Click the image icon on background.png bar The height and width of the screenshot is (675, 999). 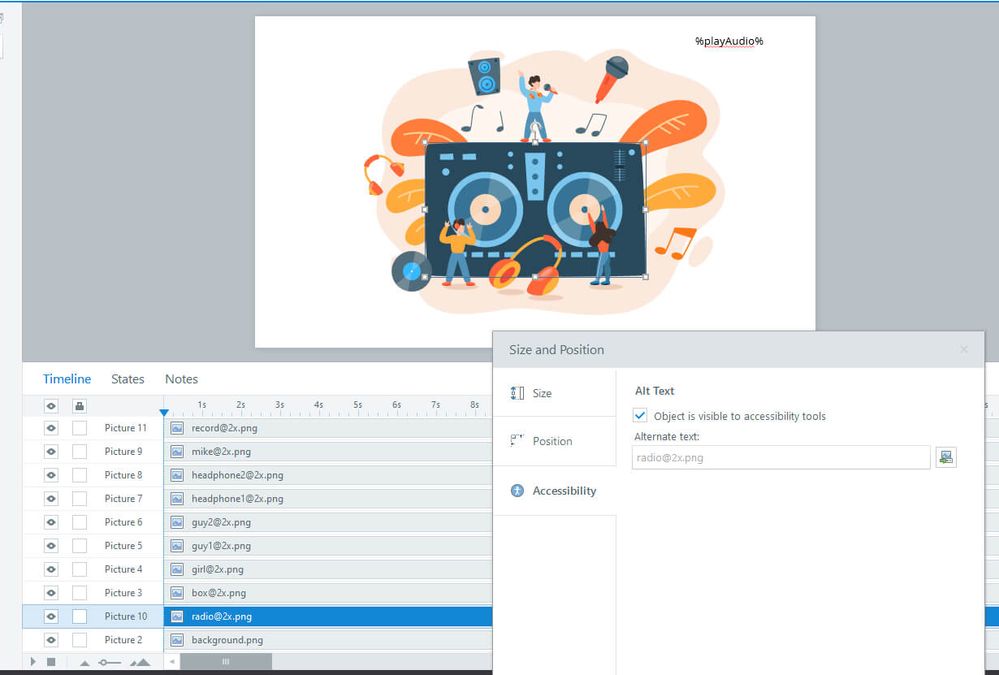tap(177, 640)
